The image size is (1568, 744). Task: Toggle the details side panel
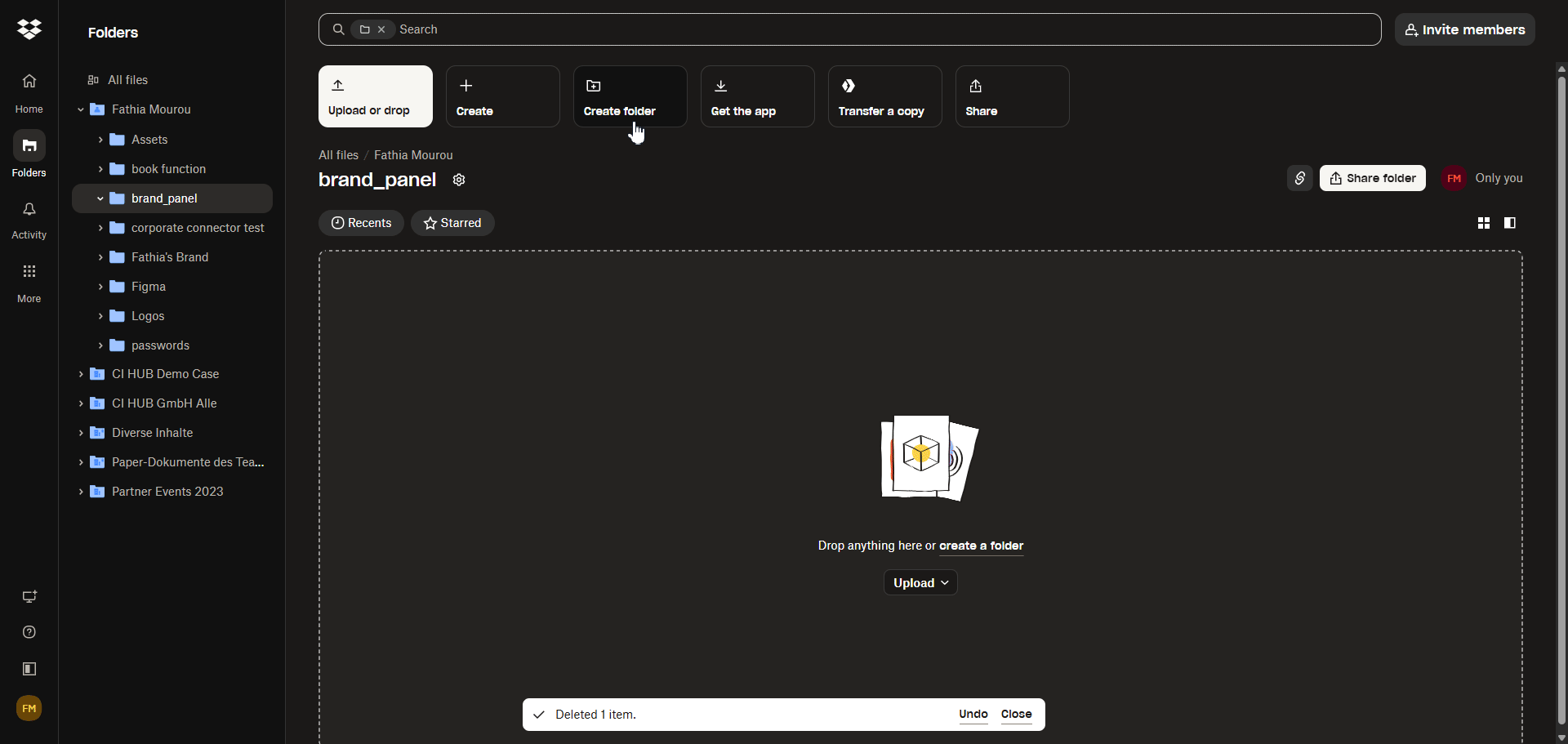[x=1510, y=223]
